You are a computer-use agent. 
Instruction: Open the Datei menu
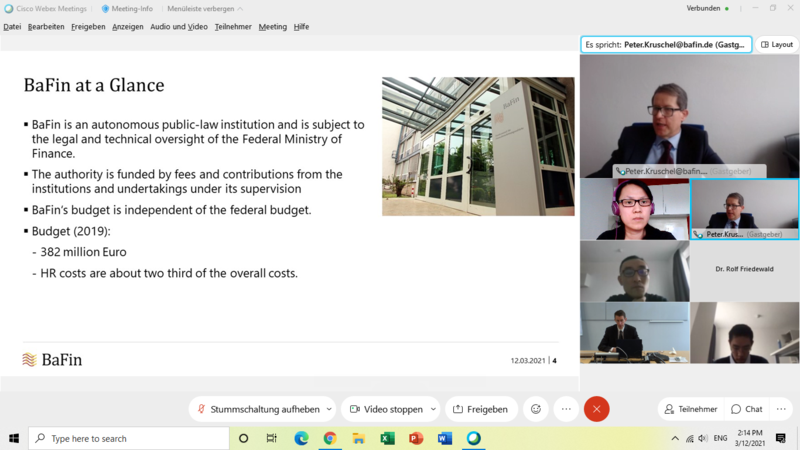[12, 27]
